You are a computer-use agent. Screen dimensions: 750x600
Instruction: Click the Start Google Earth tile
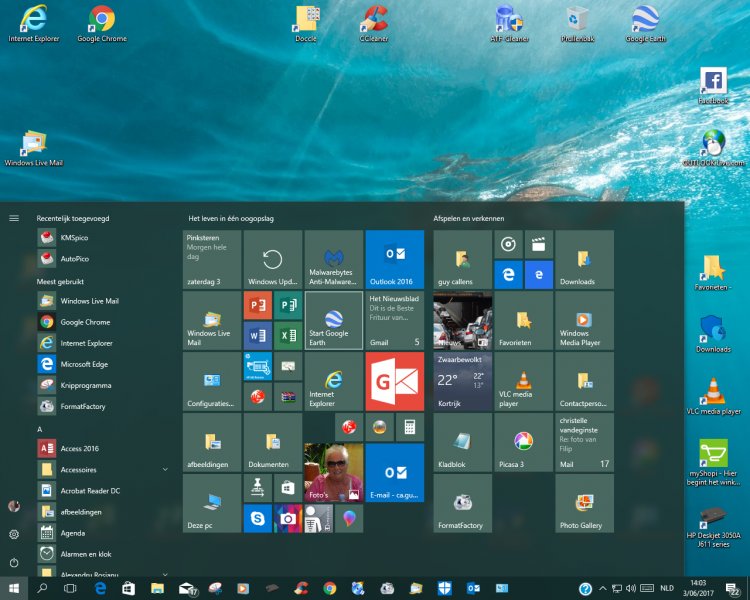coord(333,321)
